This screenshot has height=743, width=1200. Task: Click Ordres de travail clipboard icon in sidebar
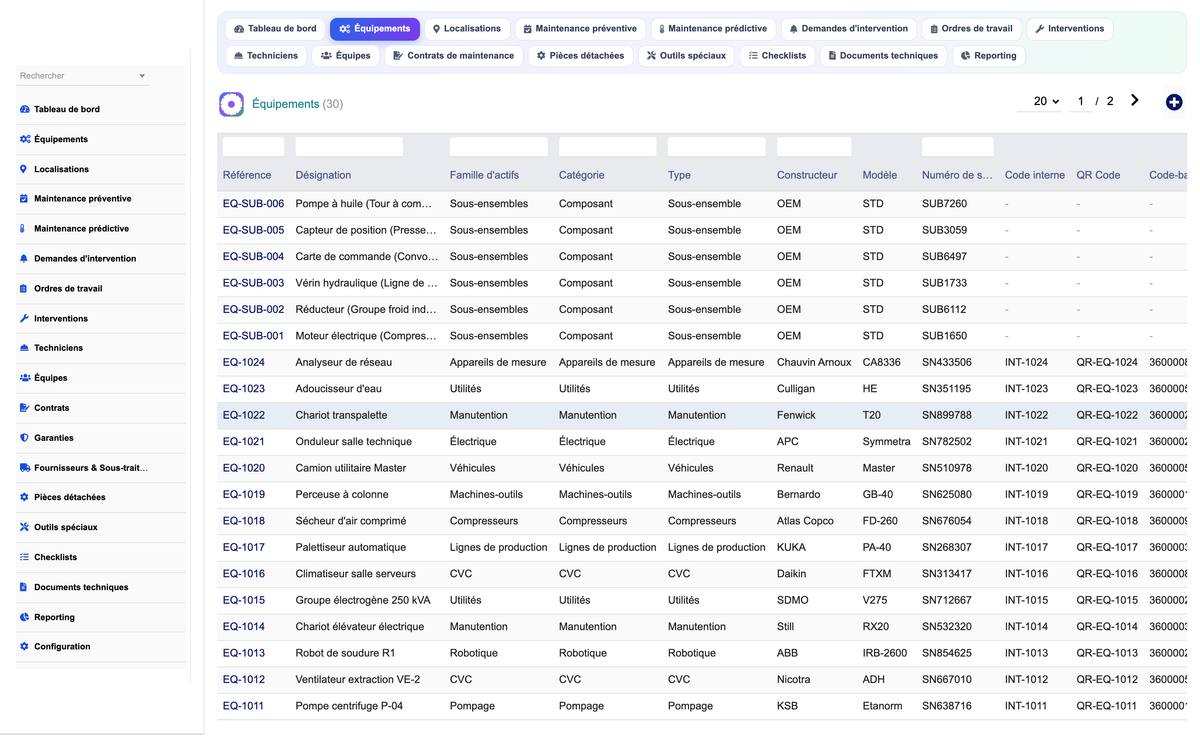click(x=24, y=289)
